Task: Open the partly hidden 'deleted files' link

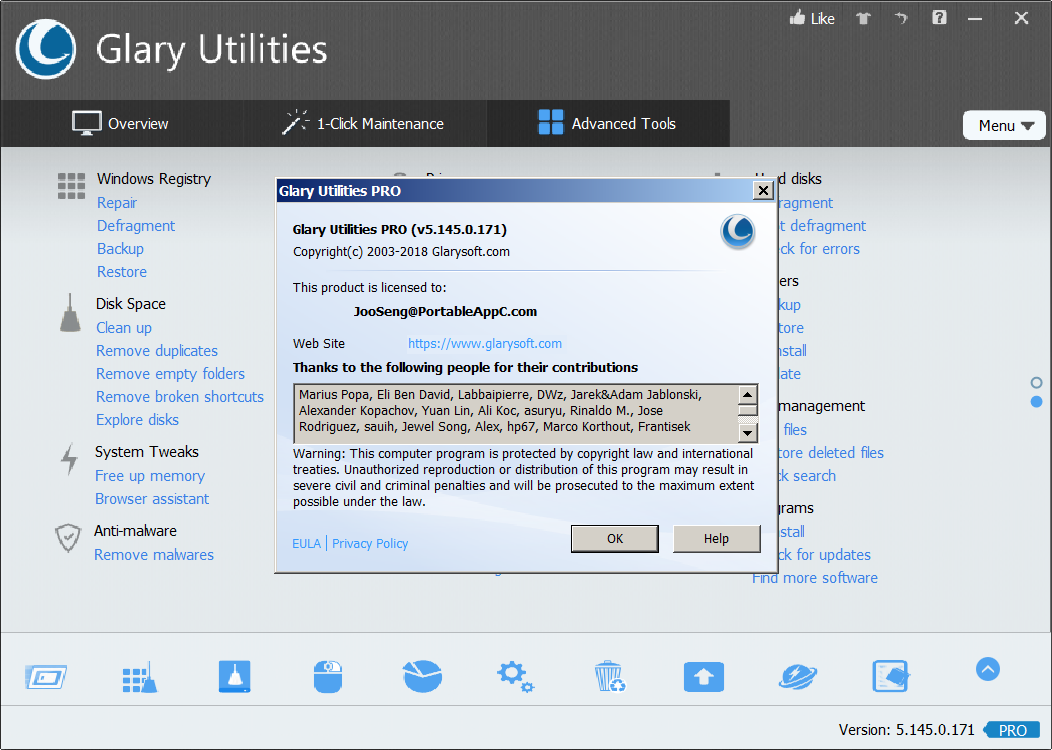Action: [x=831, y=453]
